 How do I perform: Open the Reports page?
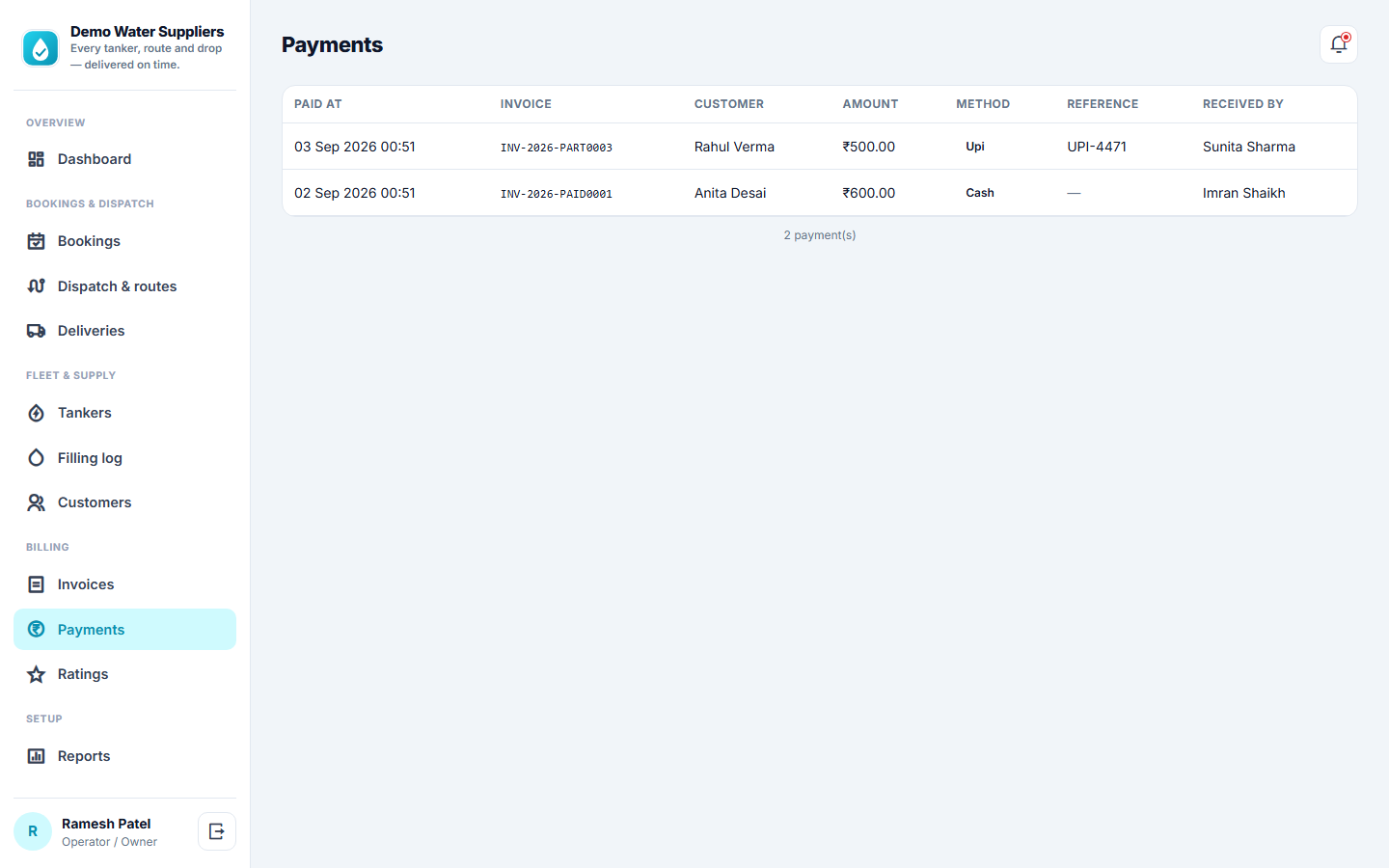coord(124,756)
